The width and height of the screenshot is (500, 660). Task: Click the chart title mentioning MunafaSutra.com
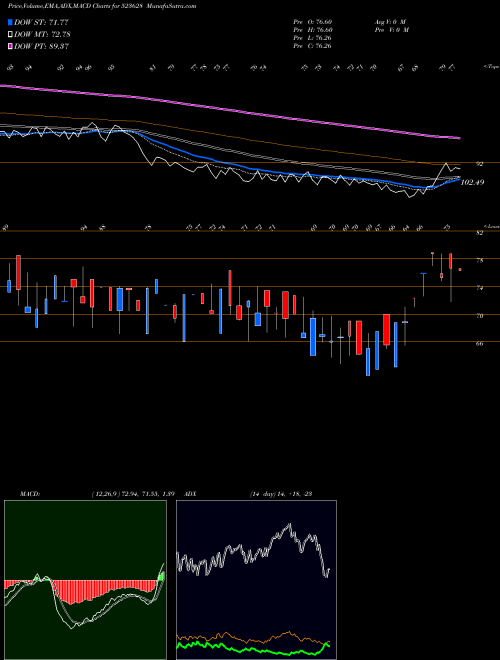(x=102, y=6)
